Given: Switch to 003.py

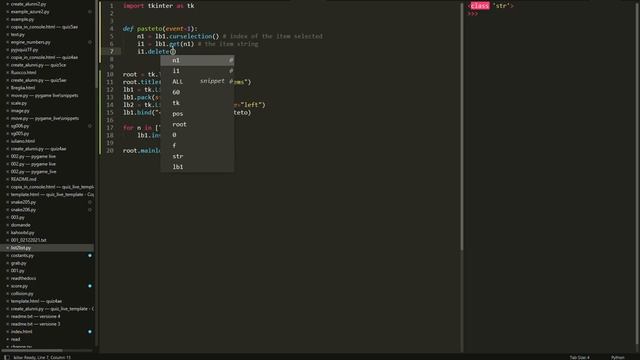Looking at the screenshot, I should click(18, 218).
